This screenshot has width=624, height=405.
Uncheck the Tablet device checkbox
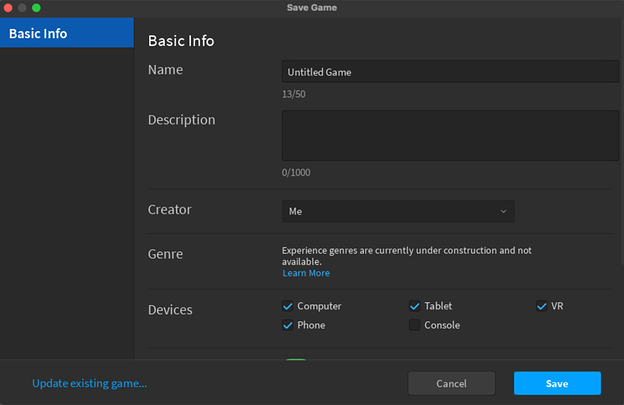[x=415, y=306]
